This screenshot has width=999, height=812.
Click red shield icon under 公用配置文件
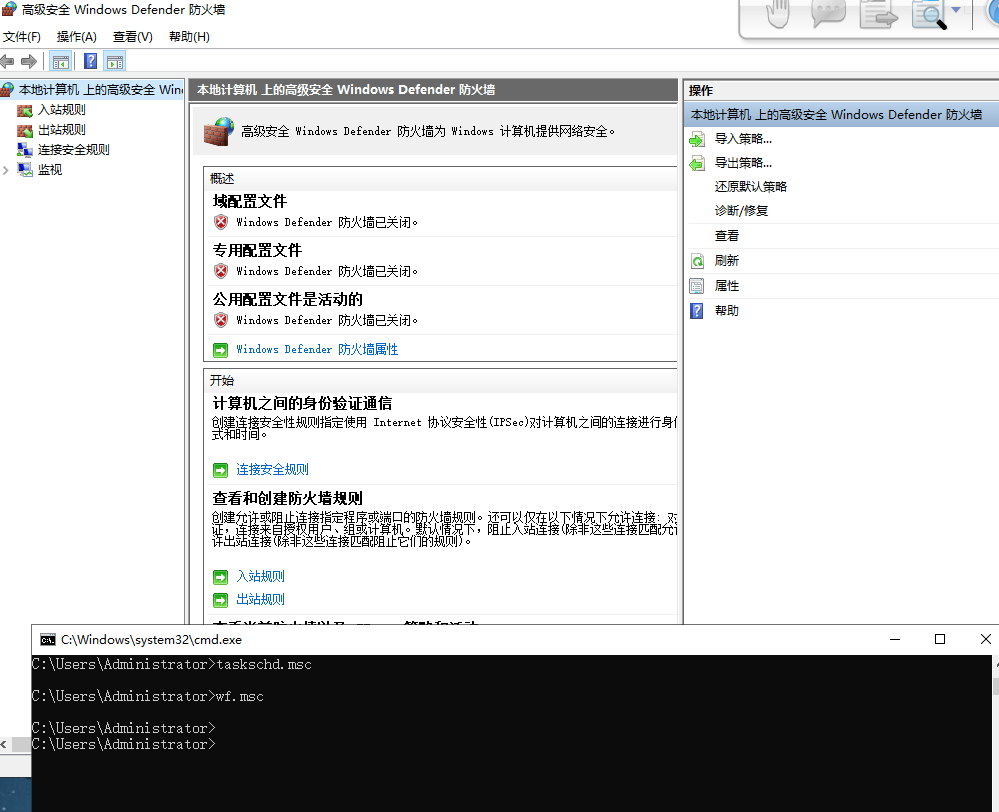(221, 320)
